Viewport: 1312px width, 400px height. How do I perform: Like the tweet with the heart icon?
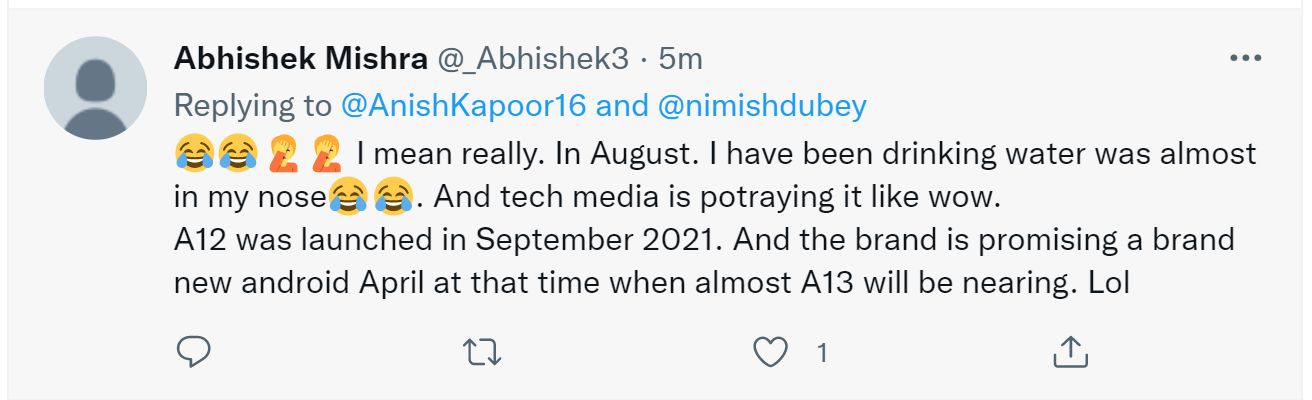click(x=771, y=351)
